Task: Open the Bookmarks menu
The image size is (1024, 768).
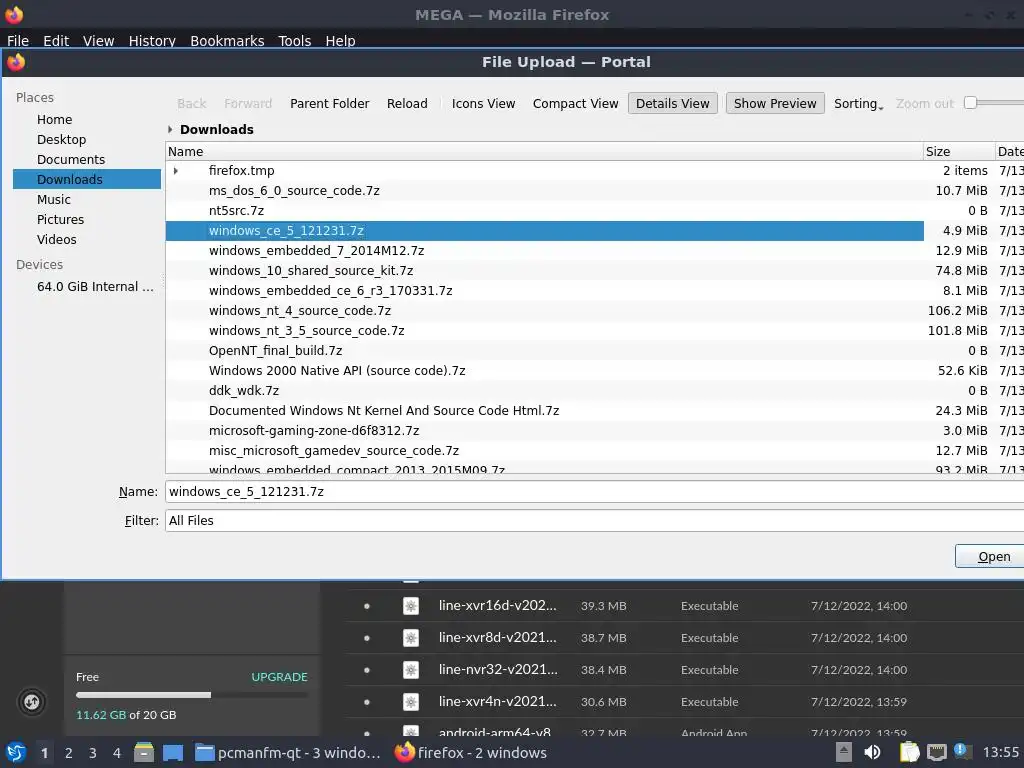Action: click(x=227, y=40)
